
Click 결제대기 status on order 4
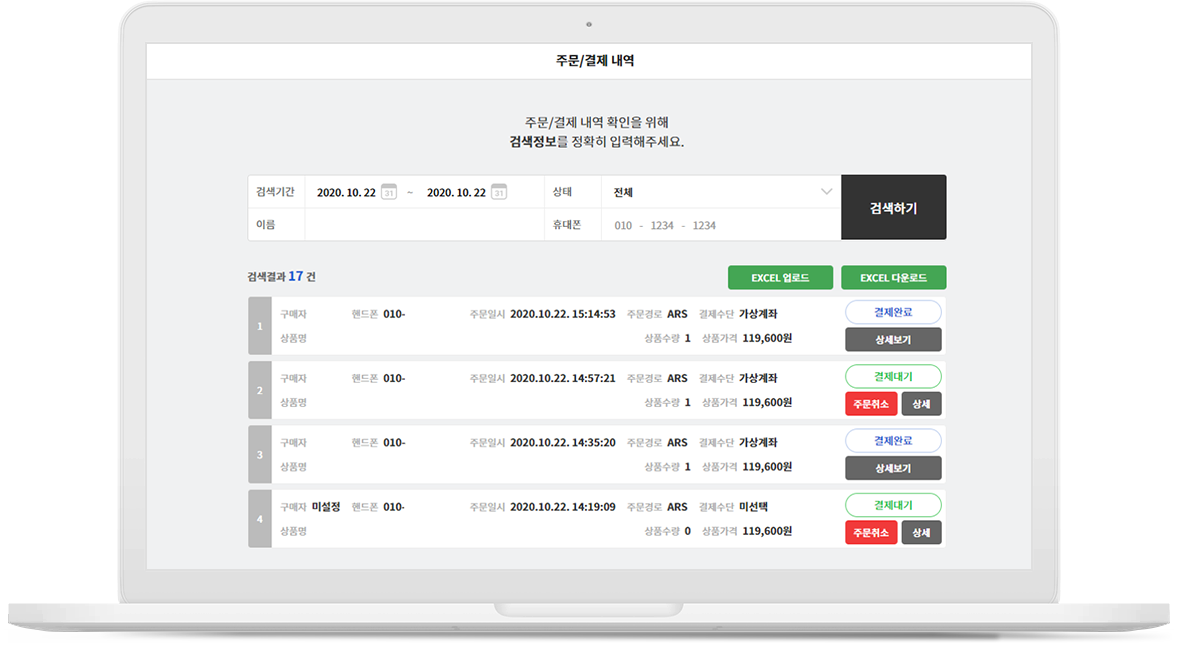(x=893, y=505)
